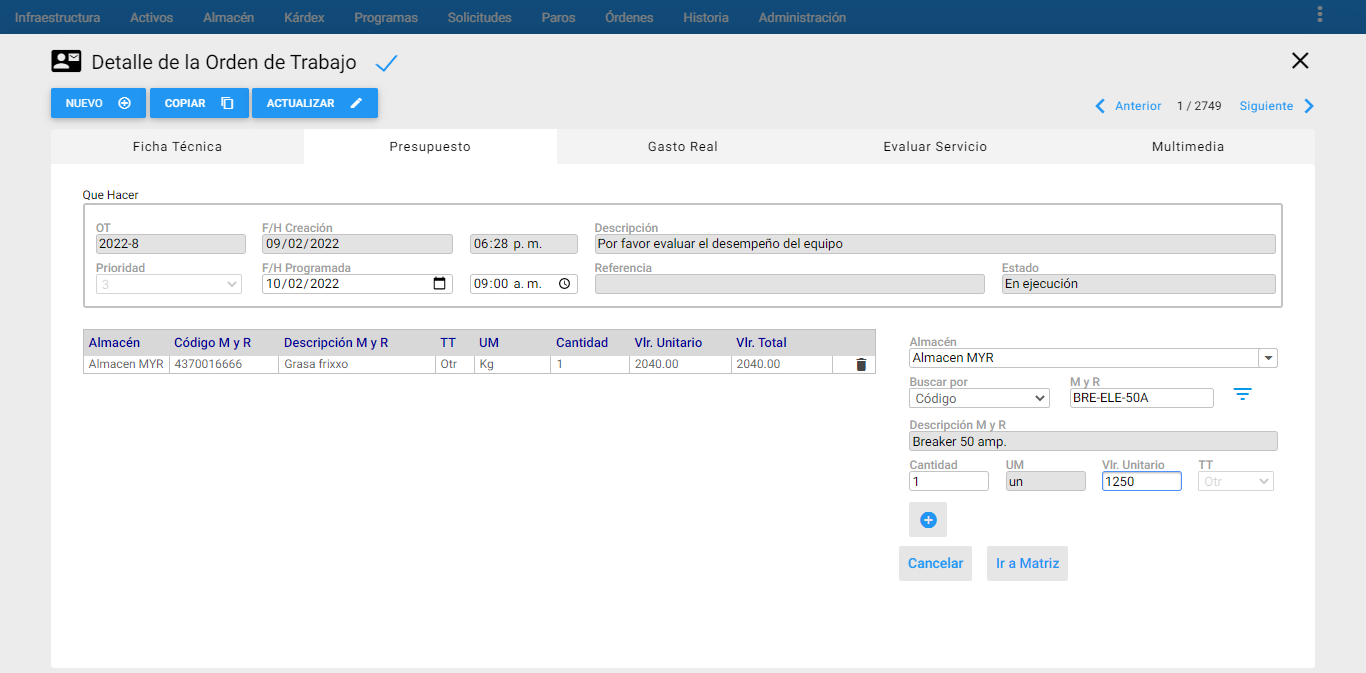Open the Buscar por dropdown

pos(979,398)
